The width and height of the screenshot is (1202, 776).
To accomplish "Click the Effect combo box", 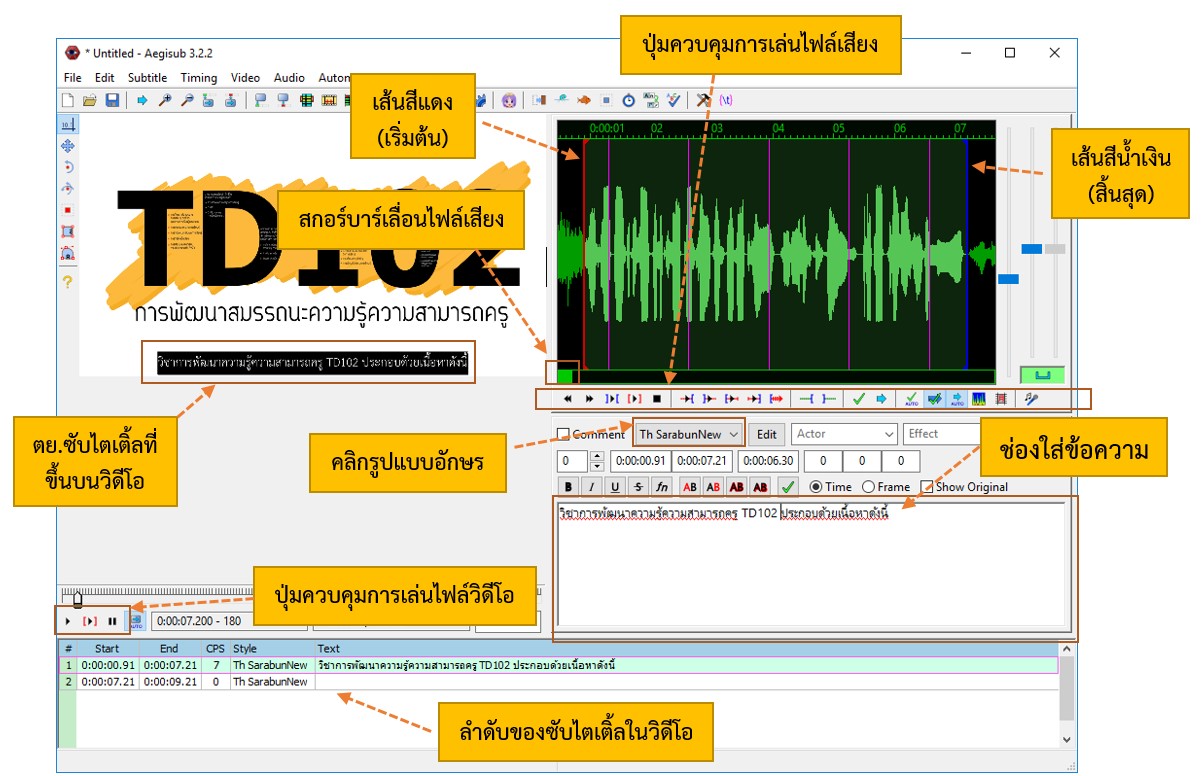I will [940, 434].
